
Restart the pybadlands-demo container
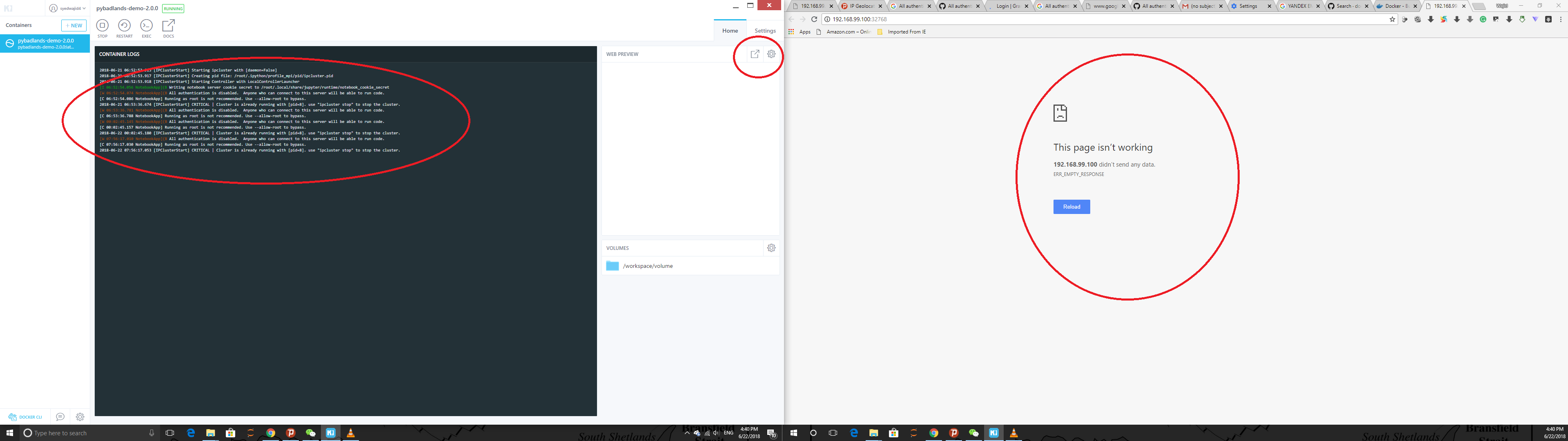(124, 26)
